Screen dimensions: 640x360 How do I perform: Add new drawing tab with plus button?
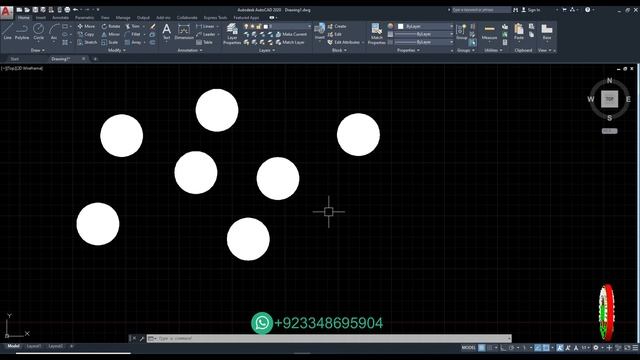tap(95, 59)
